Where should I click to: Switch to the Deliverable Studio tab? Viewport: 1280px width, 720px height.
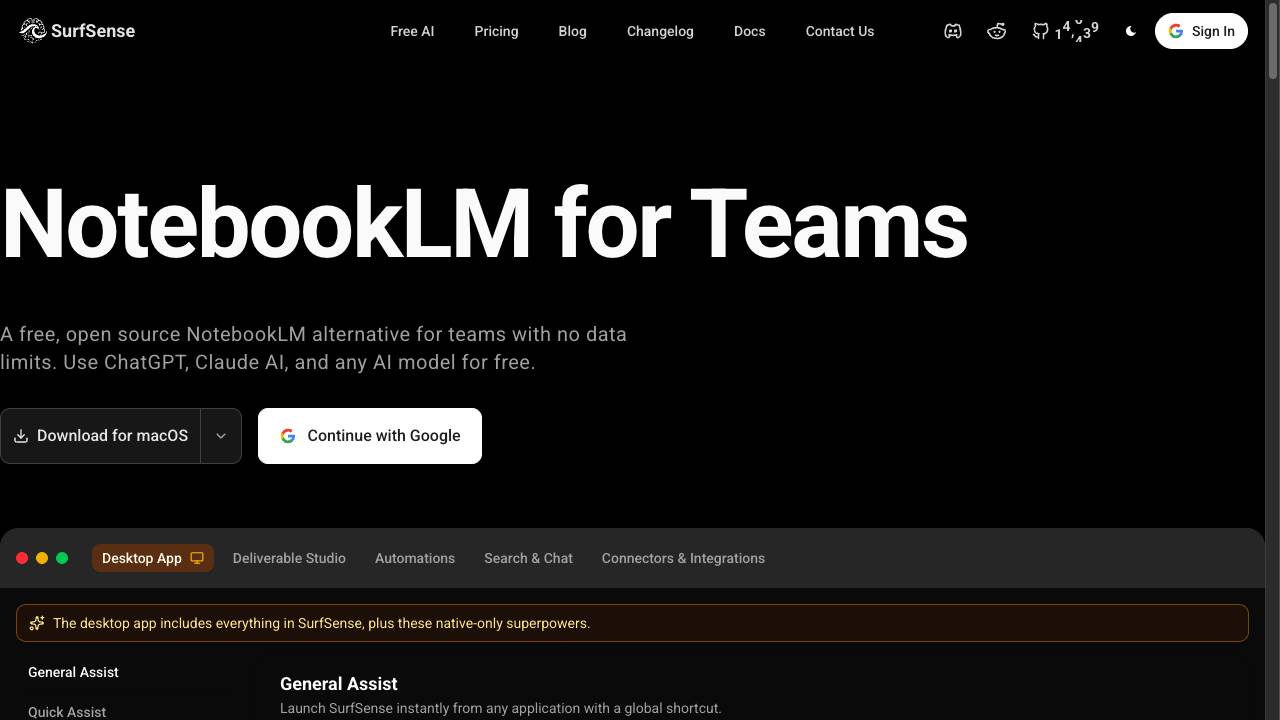(x=289, y=558)
